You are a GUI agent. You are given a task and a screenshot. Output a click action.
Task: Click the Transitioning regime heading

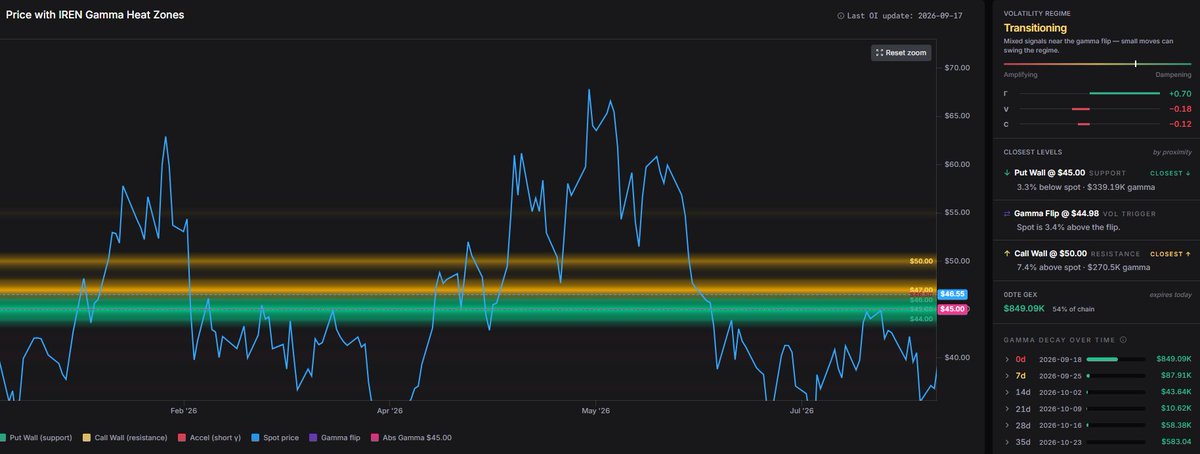(x=1036, y=28)
